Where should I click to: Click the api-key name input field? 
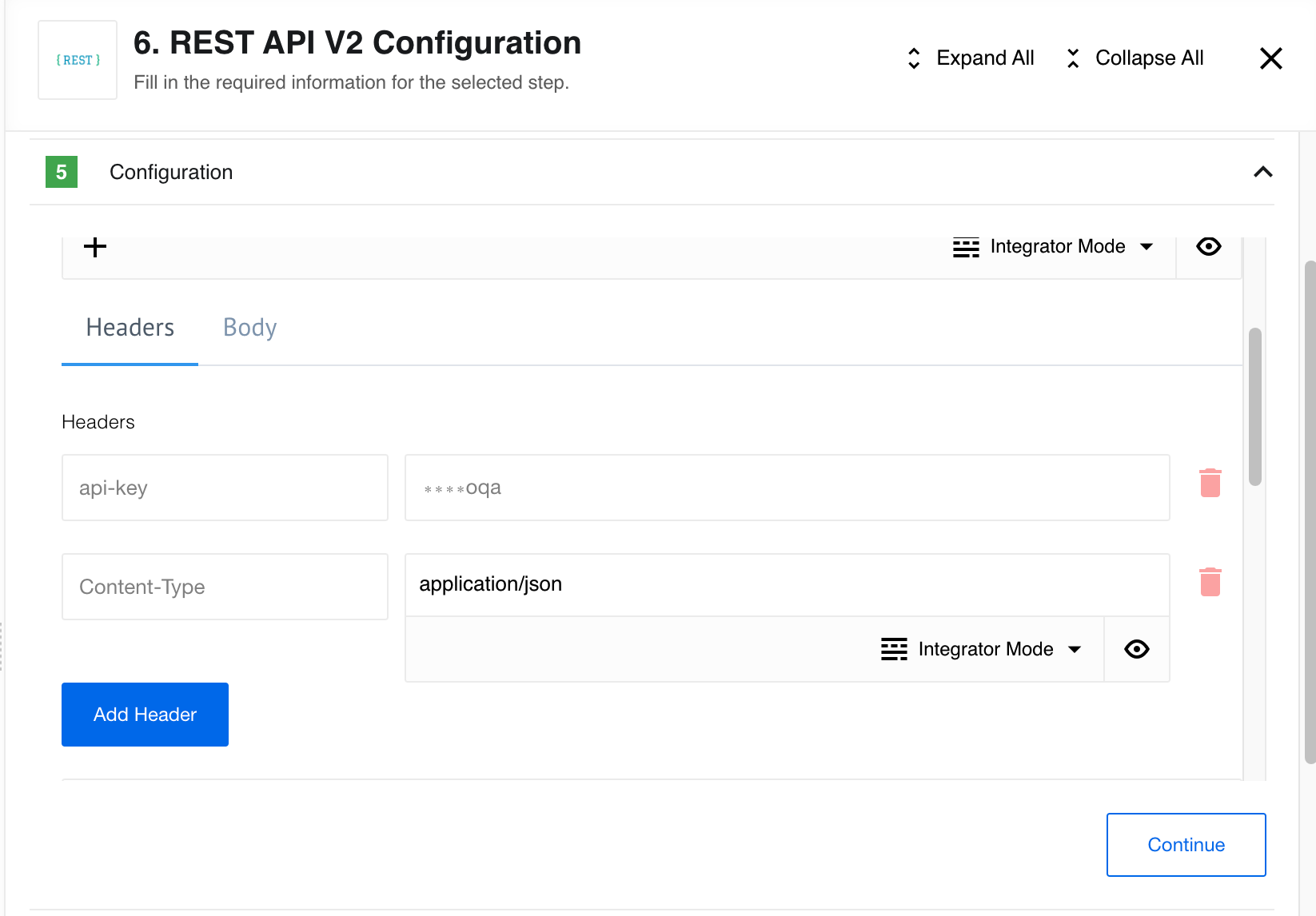pos(225,488)
